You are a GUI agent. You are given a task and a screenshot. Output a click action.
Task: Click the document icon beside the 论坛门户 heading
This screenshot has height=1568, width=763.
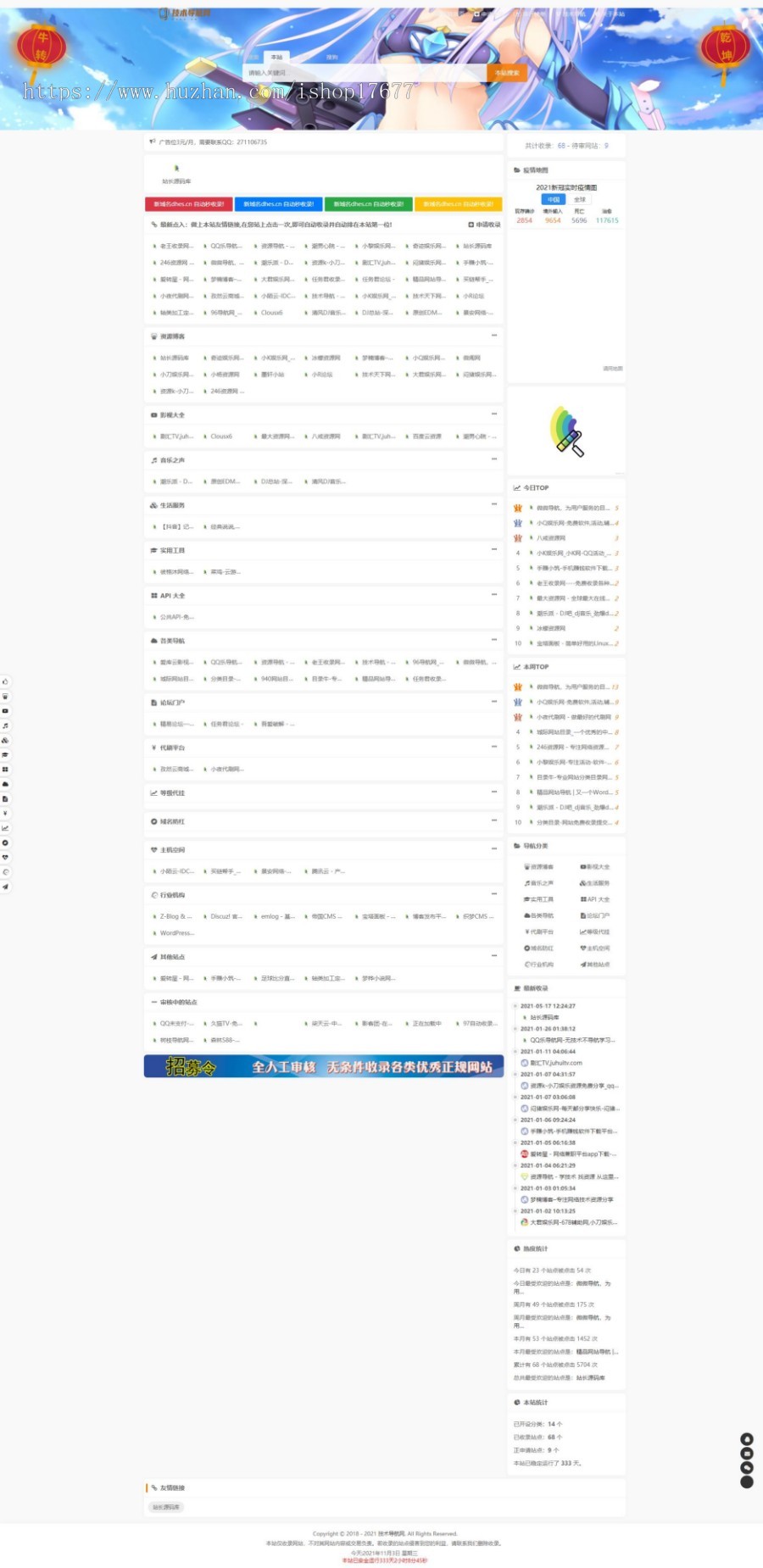click(153, 703)
